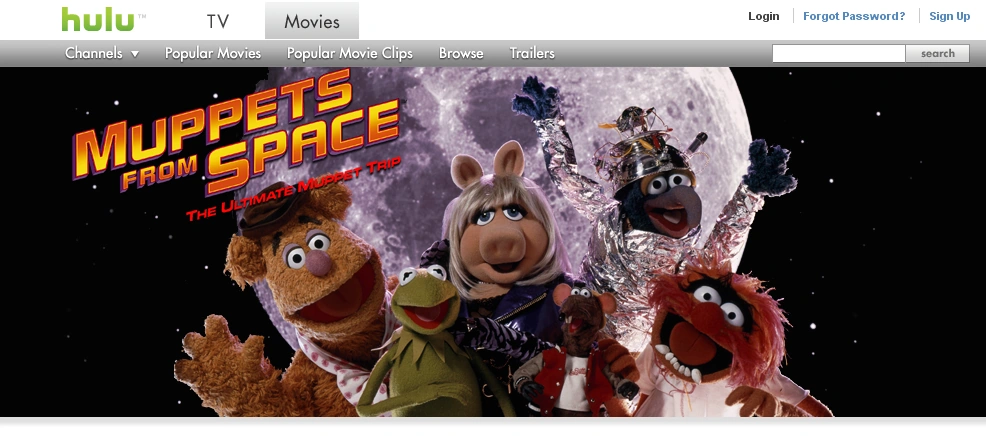Screen dimensions: 986x436
Task: Select the Movies tab
Action: click(312, 21)
